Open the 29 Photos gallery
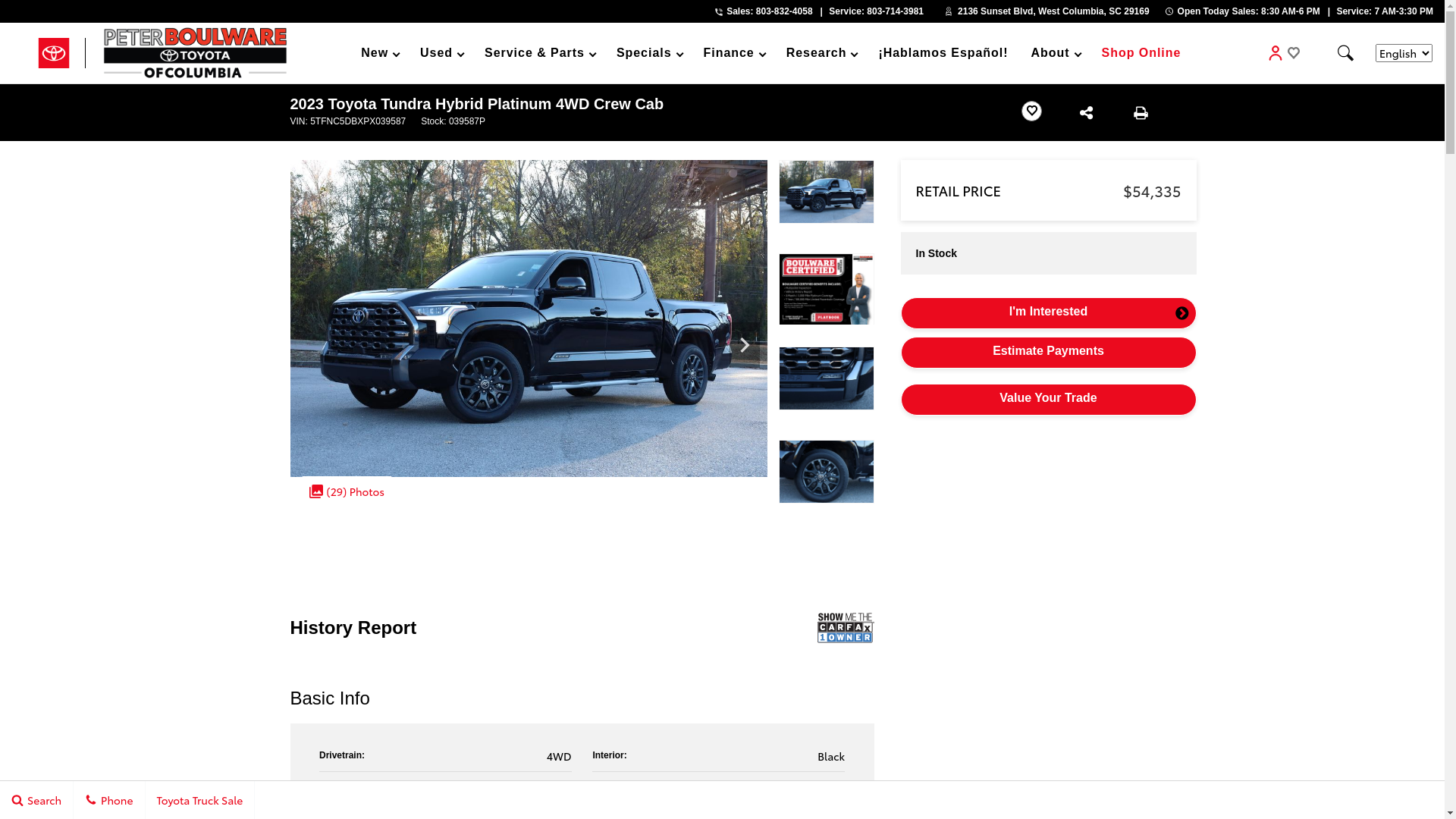The width and height of the screenshot is (1456, 819). point(347,491)
